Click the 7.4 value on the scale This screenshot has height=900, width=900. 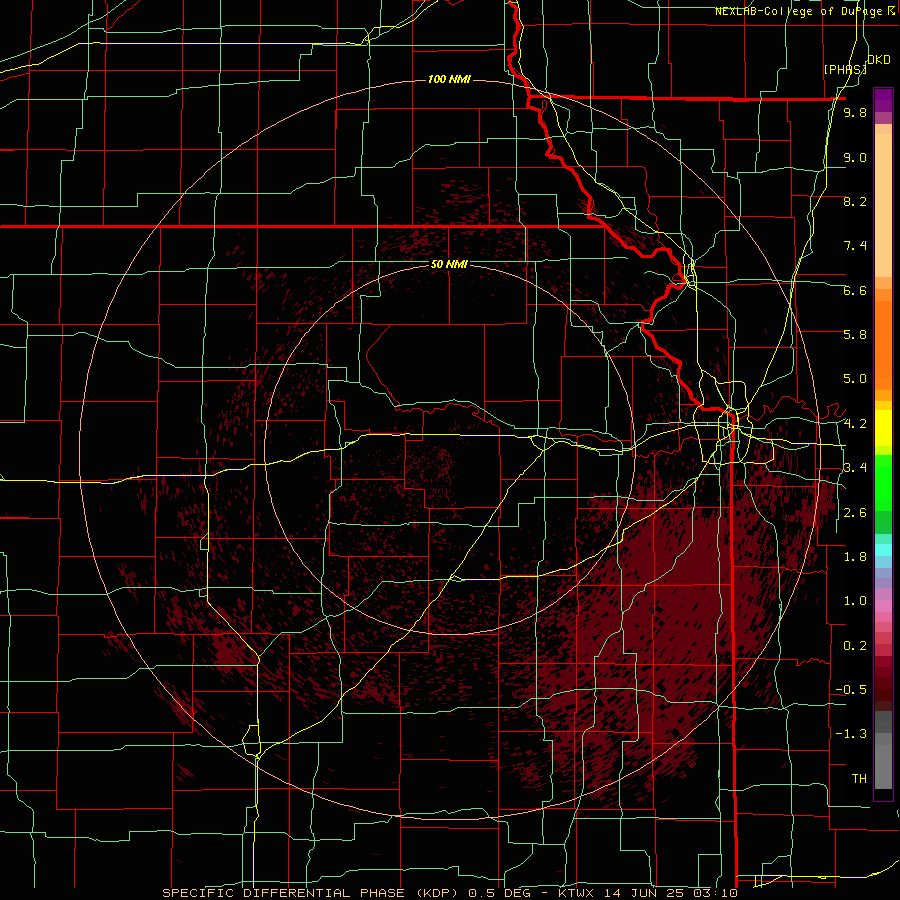point(855,246)
